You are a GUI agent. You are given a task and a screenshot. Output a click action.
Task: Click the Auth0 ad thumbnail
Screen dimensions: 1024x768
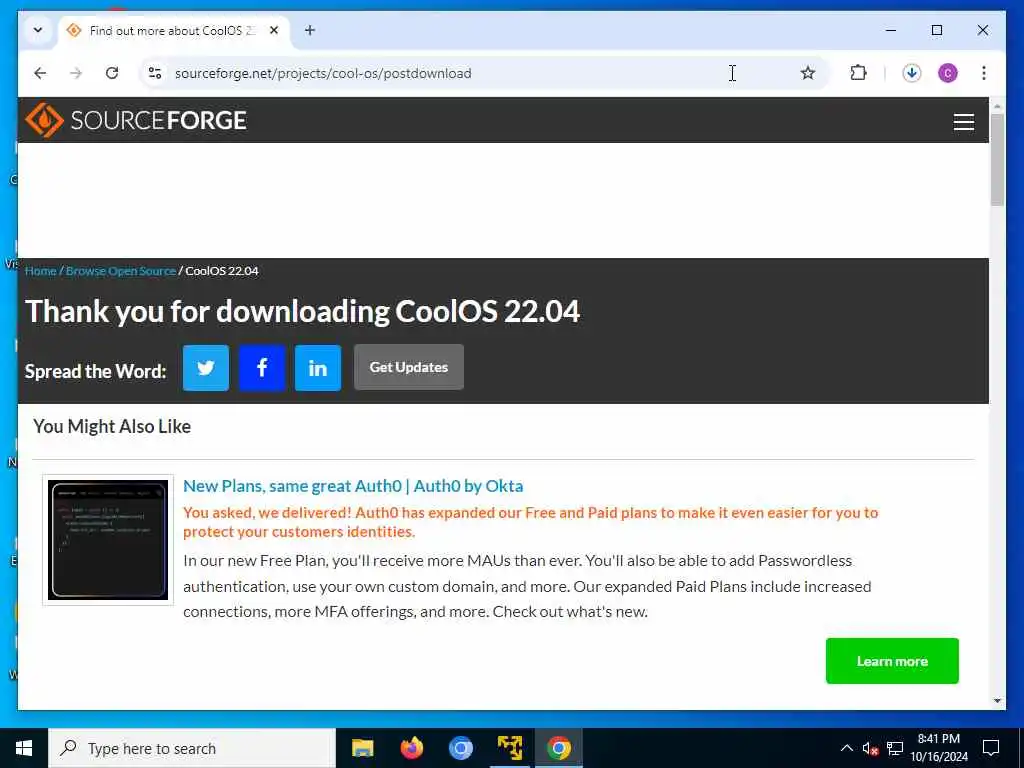(108, 540)
